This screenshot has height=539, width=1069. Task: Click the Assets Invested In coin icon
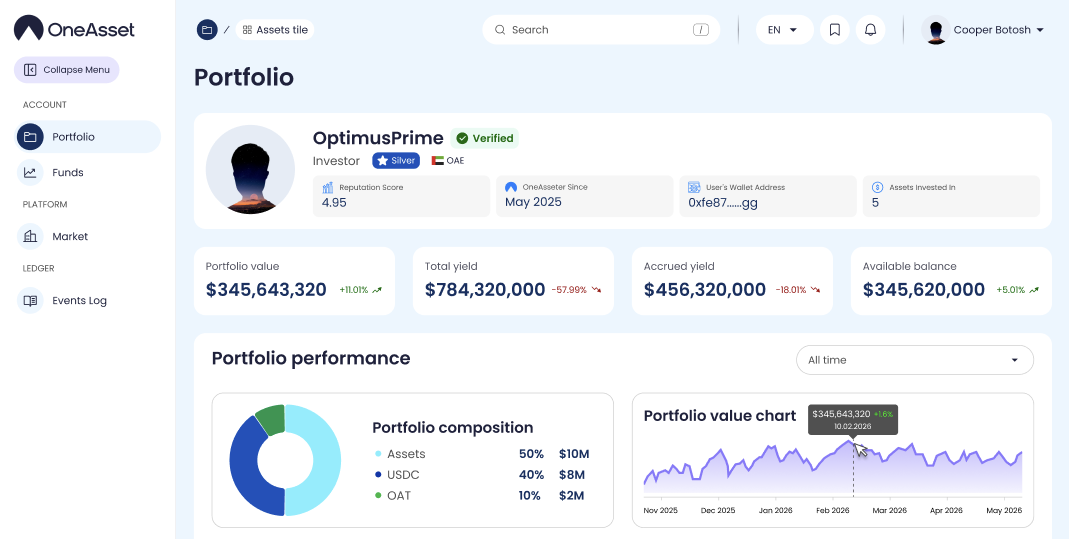point(877,187)
